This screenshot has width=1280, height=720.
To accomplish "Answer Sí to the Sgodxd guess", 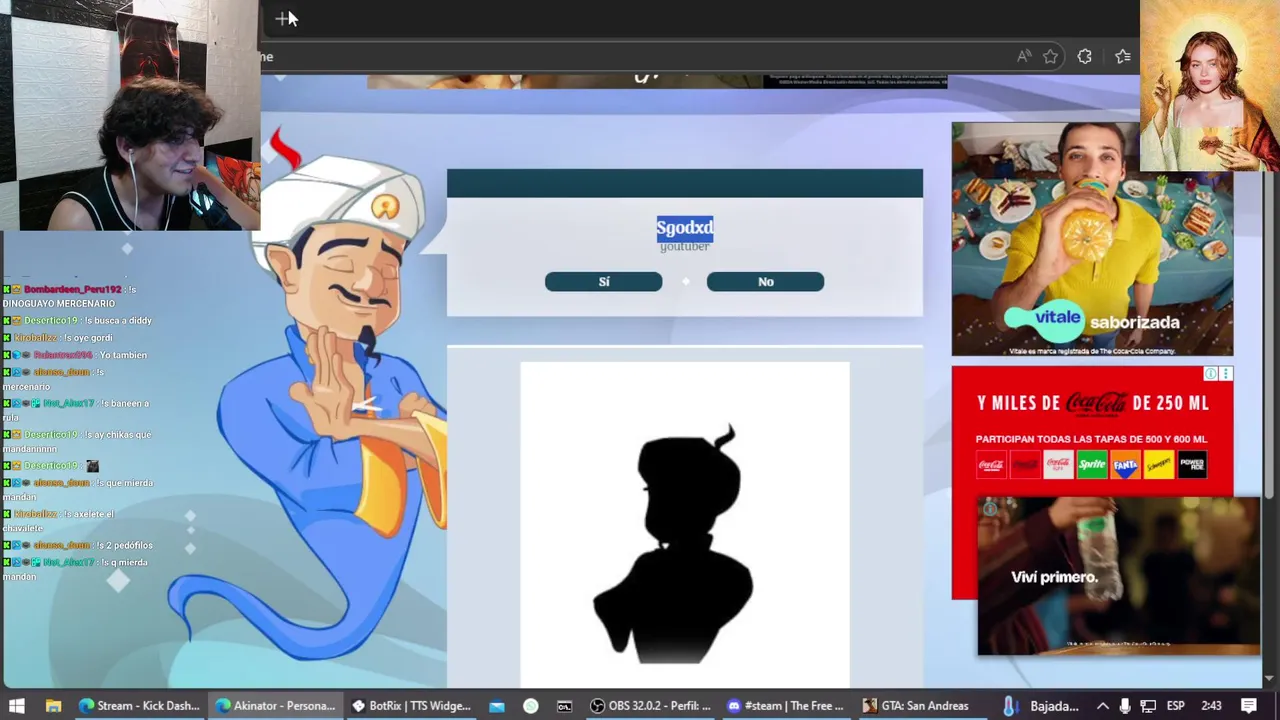I will [x=603, y=282].
